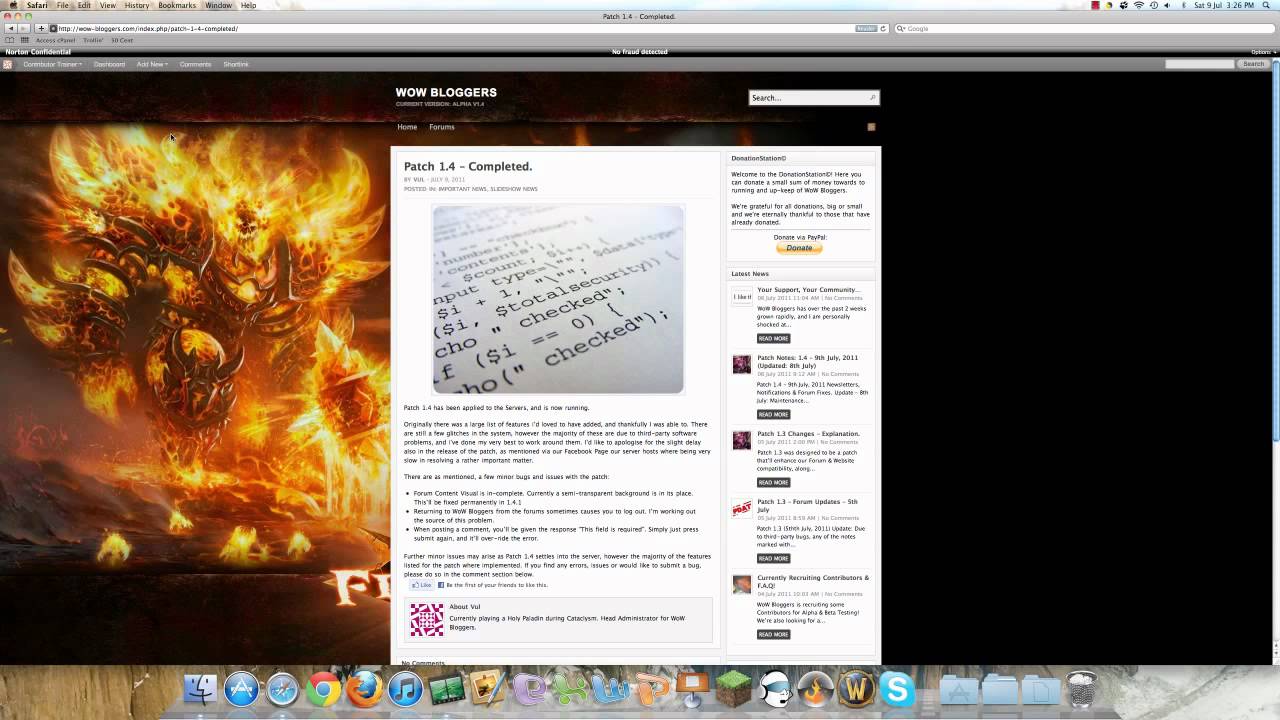Click the PayPal Donate button

click(x=799, y=248)
